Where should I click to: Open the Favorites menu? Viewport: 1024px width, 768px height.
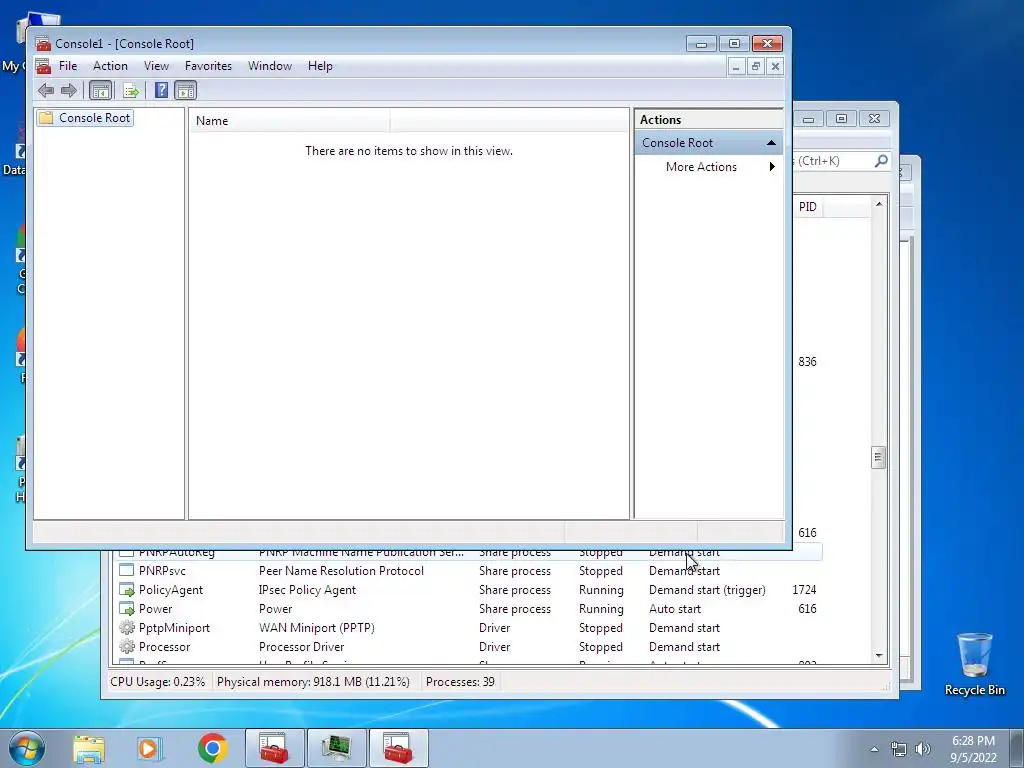point(208,66)
